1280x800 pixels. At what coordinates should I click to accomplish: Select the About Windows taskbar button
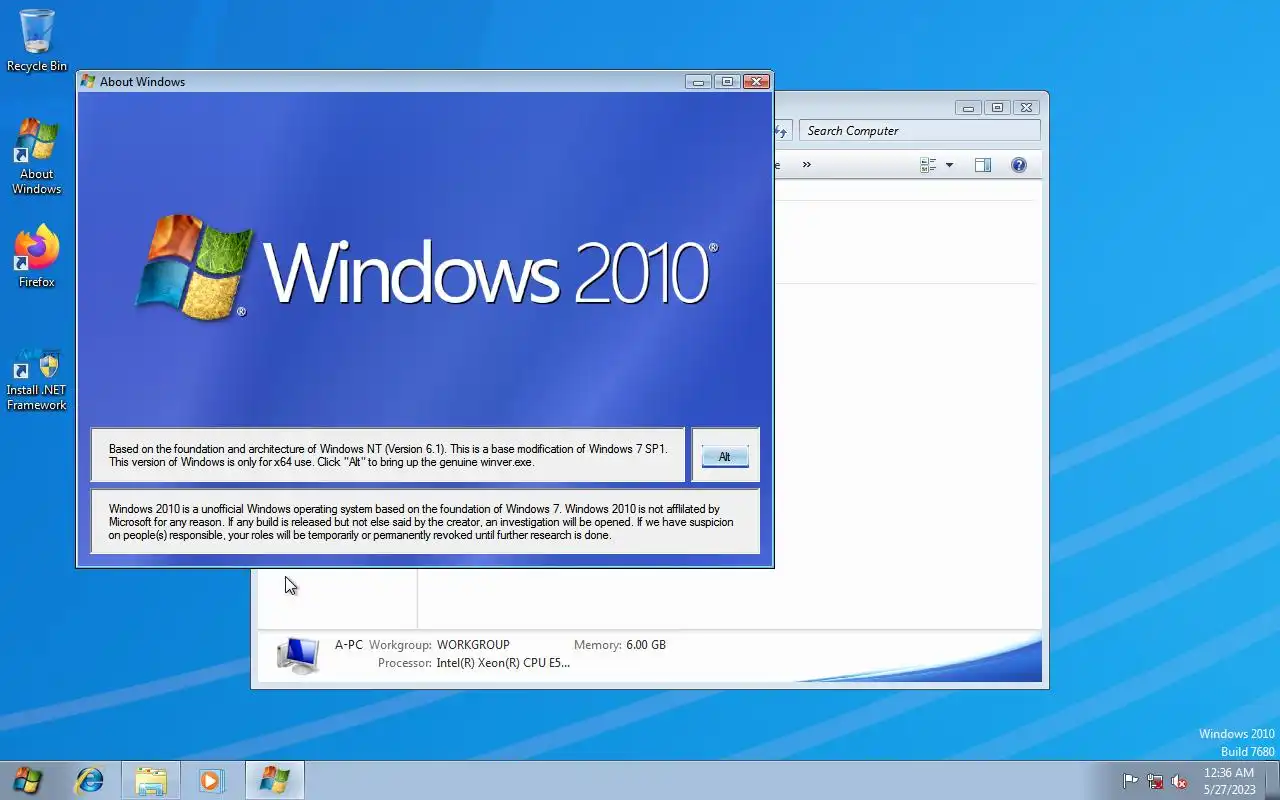click(x=274, y=780)
